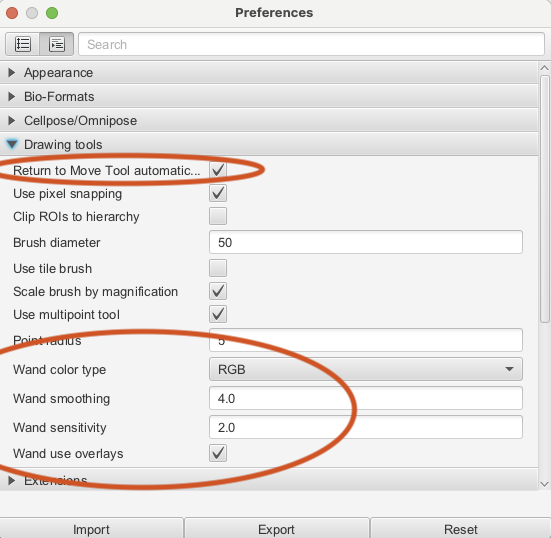Click the Reset button

(461, 529)
